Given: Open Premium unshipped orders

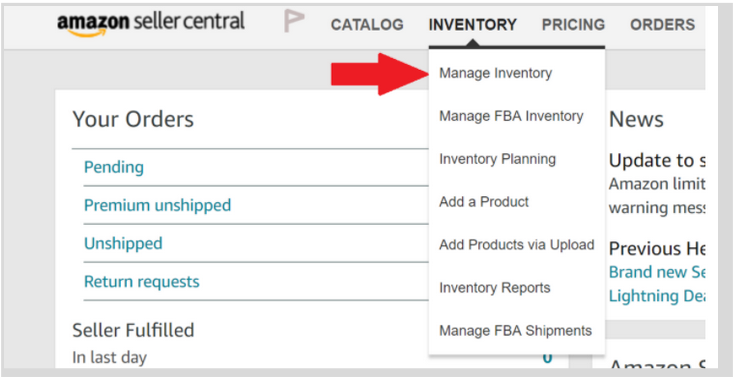Looking at the screenshot, I should click(x=158, y=205).
